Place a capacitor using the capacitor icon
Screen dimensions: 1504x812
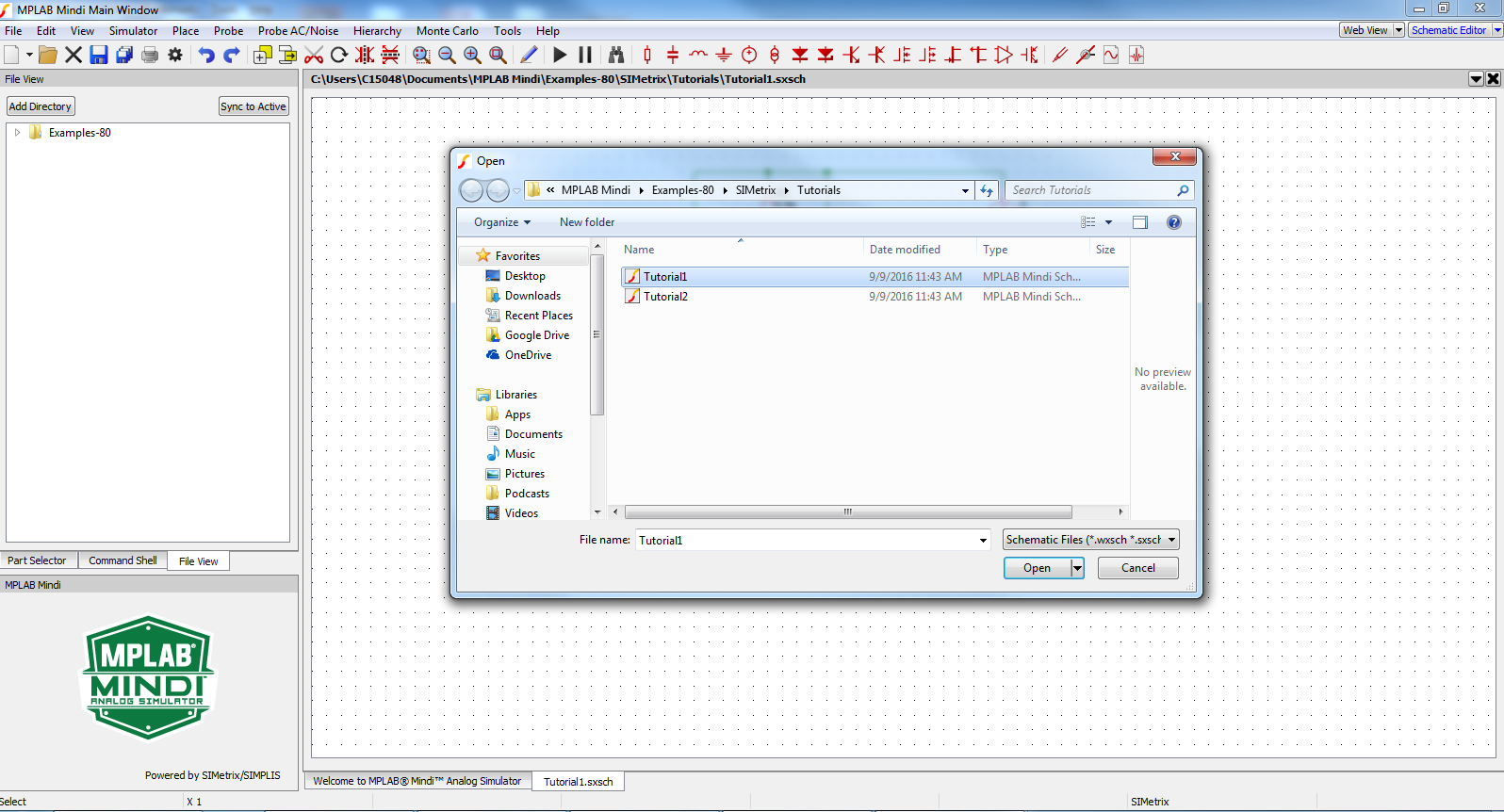point(673,55)
